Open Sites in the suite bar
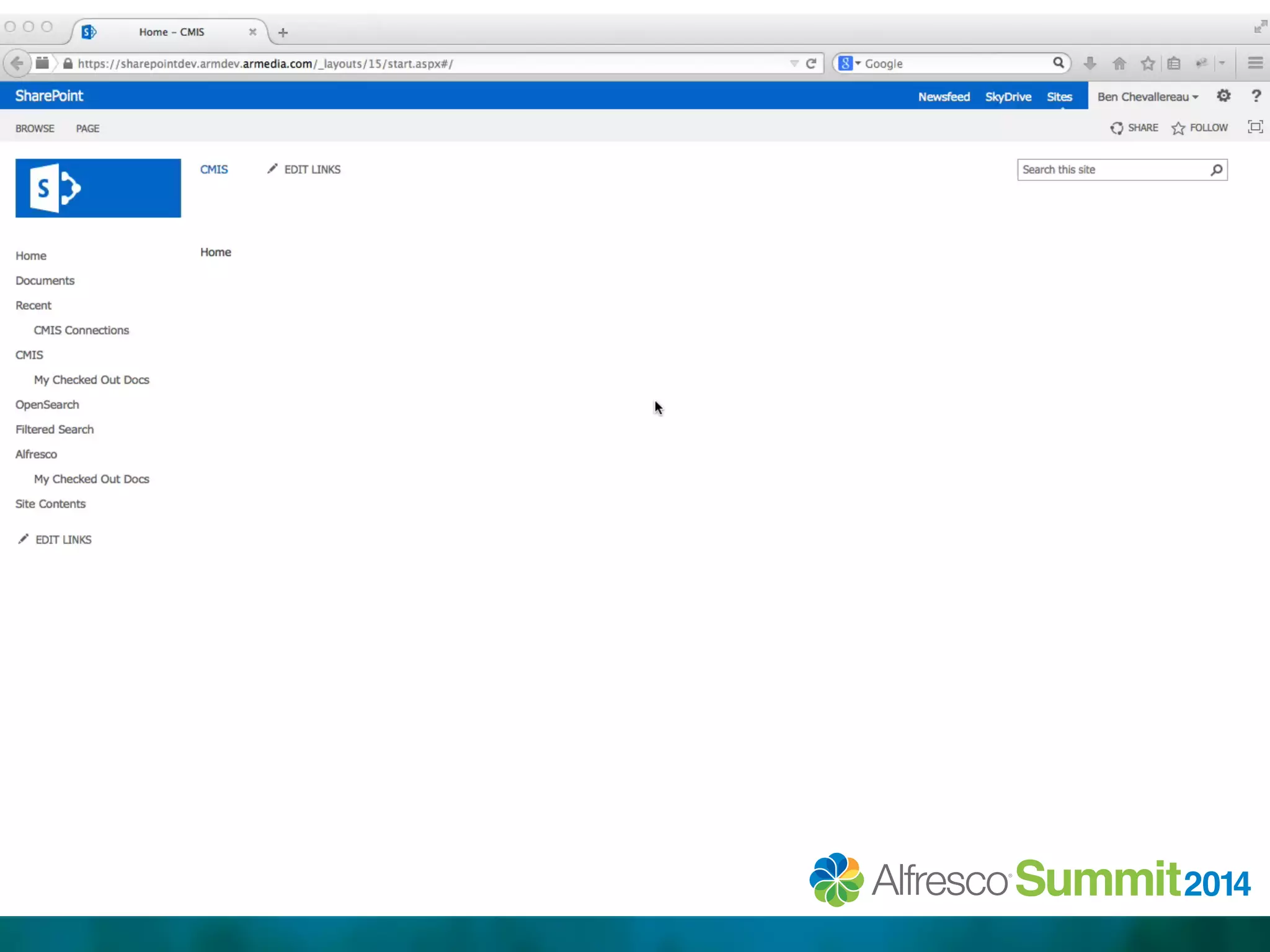This screenshot has width=1270, height=952. tap(1059, 97)
